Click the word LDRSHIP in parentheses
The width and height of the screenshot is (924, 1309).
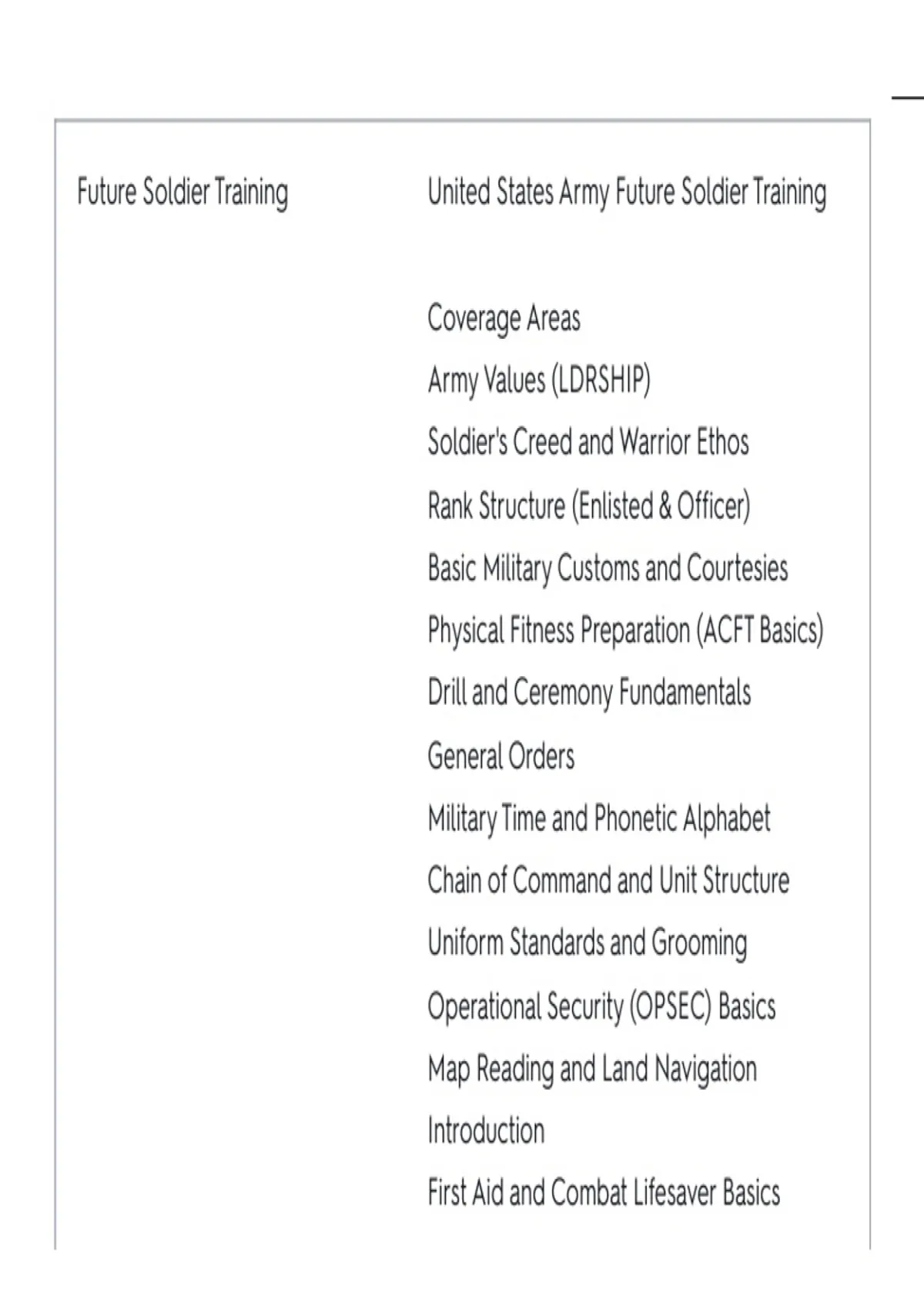tap(600, 380)
